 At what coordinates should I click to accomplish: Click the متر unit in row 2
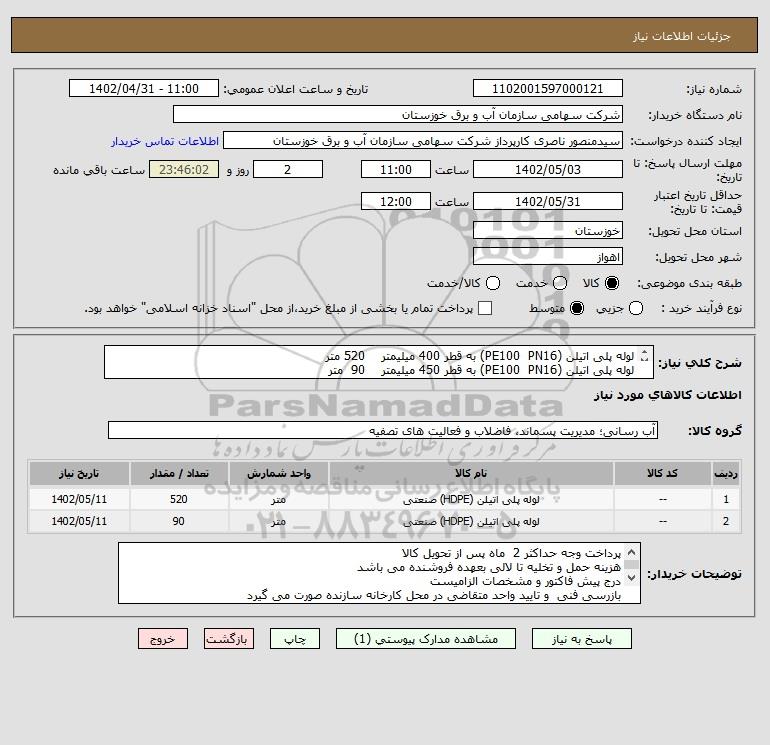pos(278,522)
